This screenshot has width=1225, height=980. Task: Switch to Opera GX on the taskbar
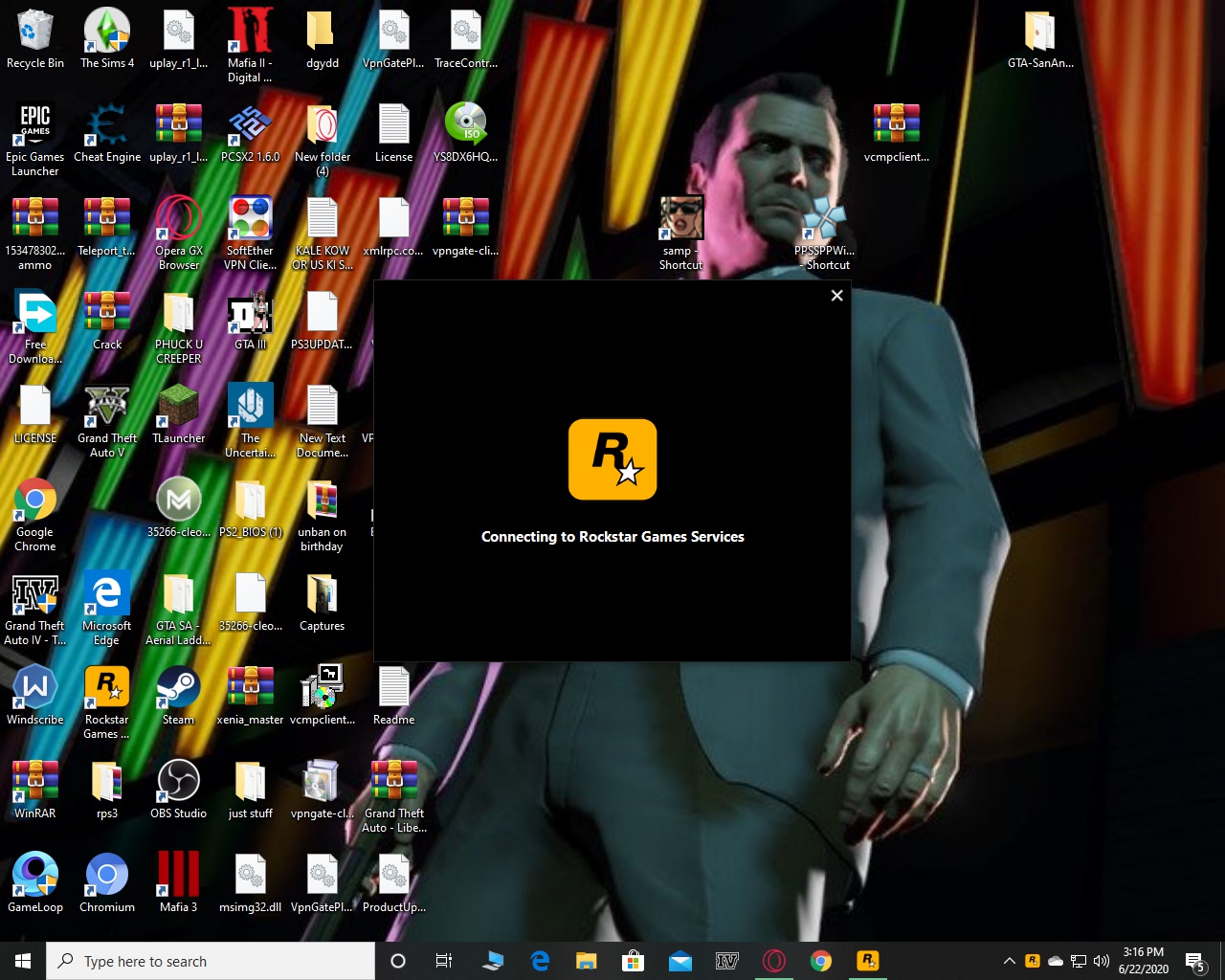tap(774, 961)
